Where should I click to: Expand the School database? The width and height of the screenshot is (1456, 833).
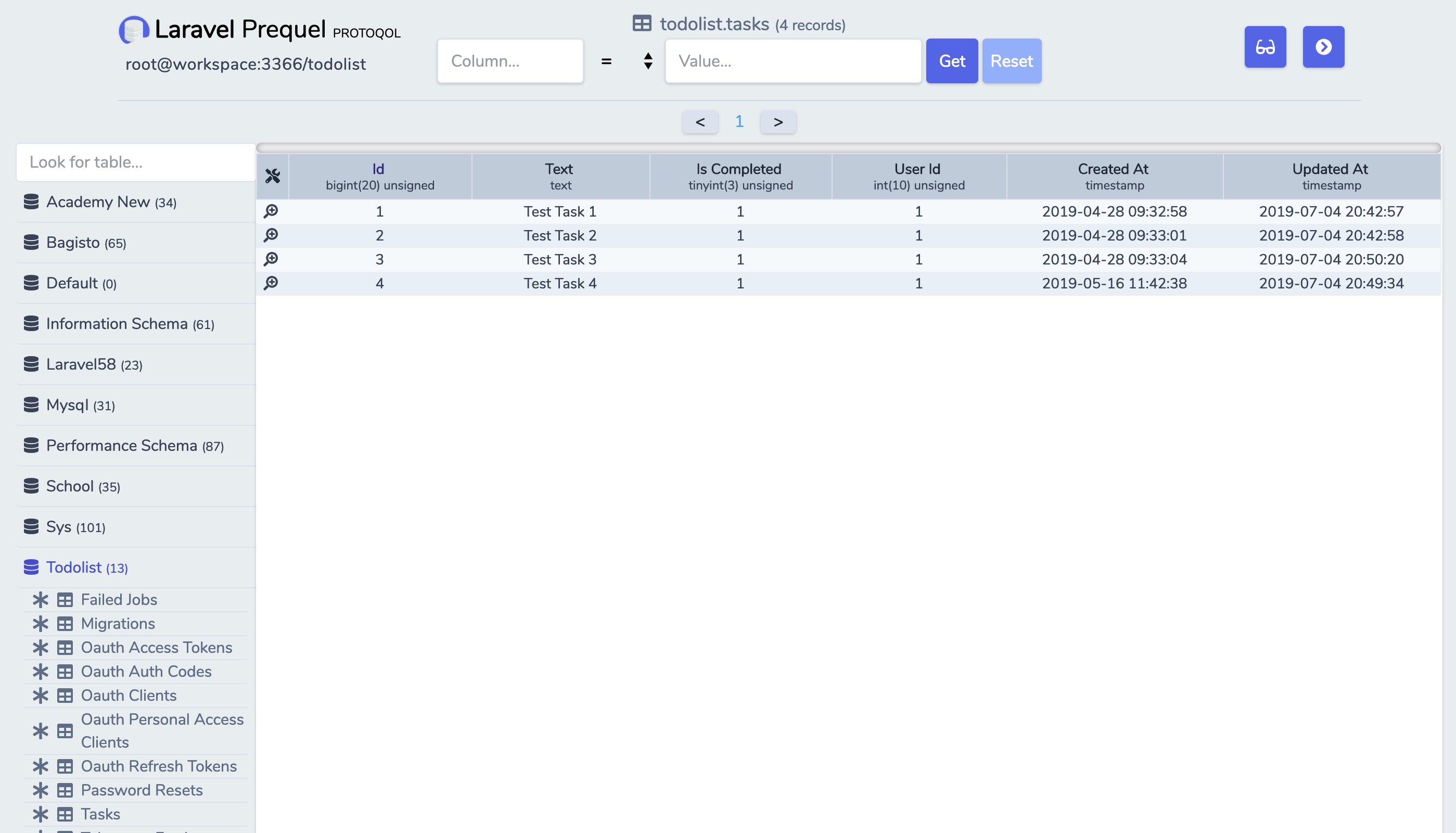[x=136, y=487]
